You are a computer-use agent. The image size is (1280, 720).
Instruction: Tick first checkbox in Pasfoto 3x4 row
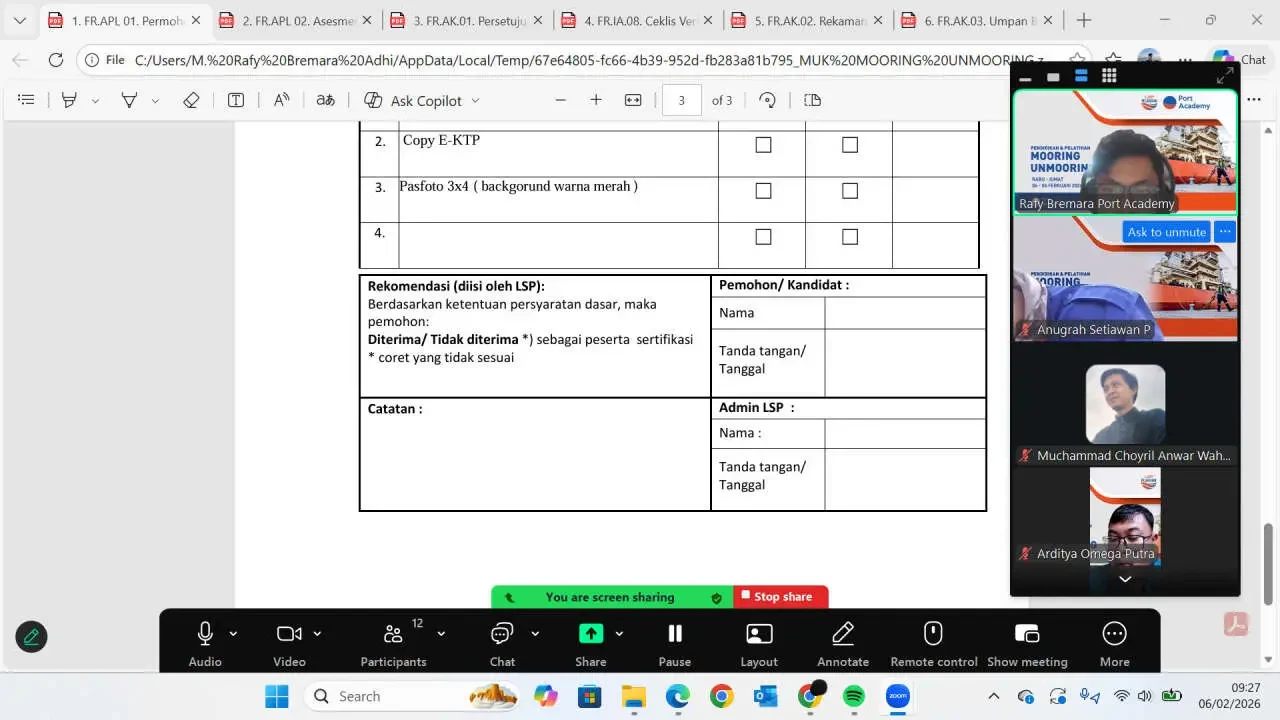(763, 191)
